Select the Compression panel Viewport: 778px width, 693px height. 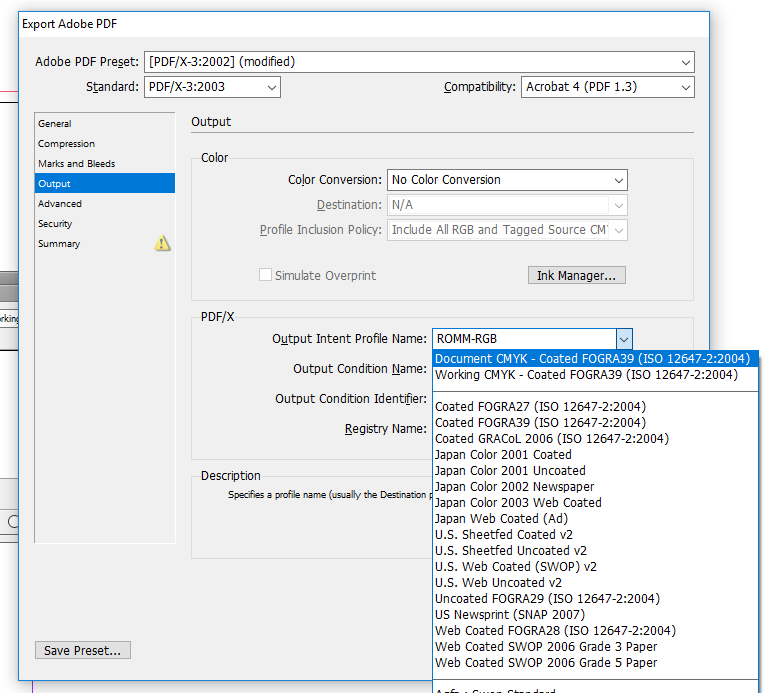105,143
